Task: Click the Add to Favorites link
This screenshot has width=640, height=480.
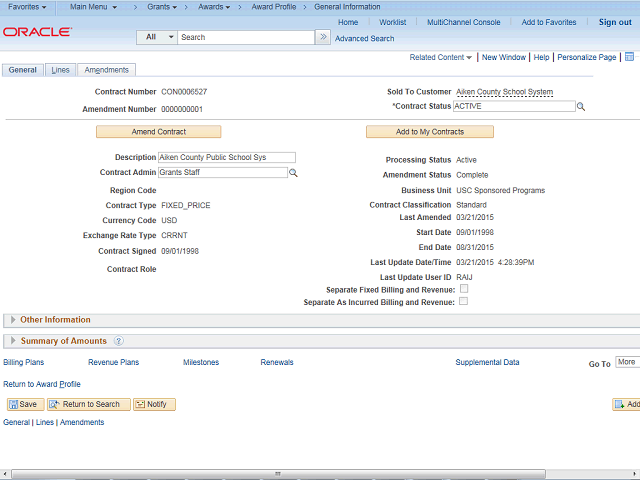Action: (x=549, y=22)
